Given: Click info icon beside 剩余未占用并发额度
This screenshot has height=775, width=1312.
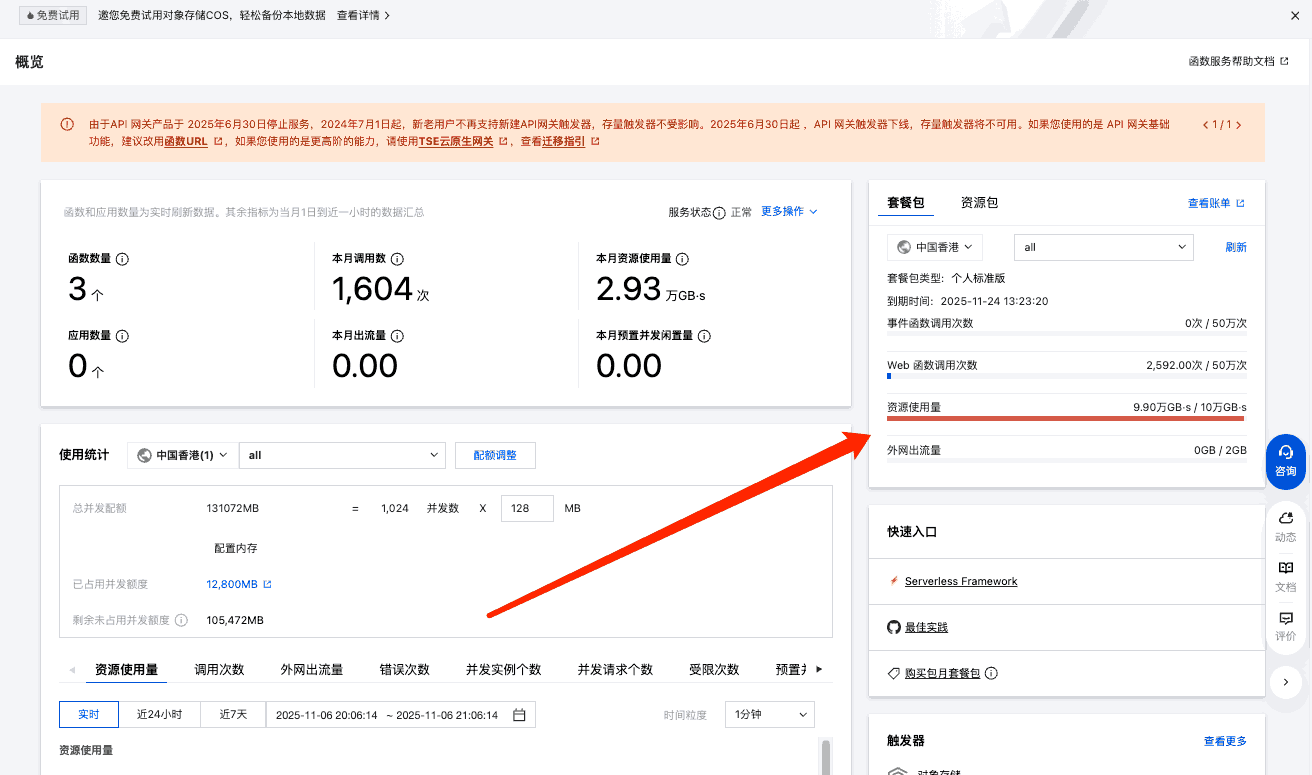Looking at the screenshot, I should [181, 620].
